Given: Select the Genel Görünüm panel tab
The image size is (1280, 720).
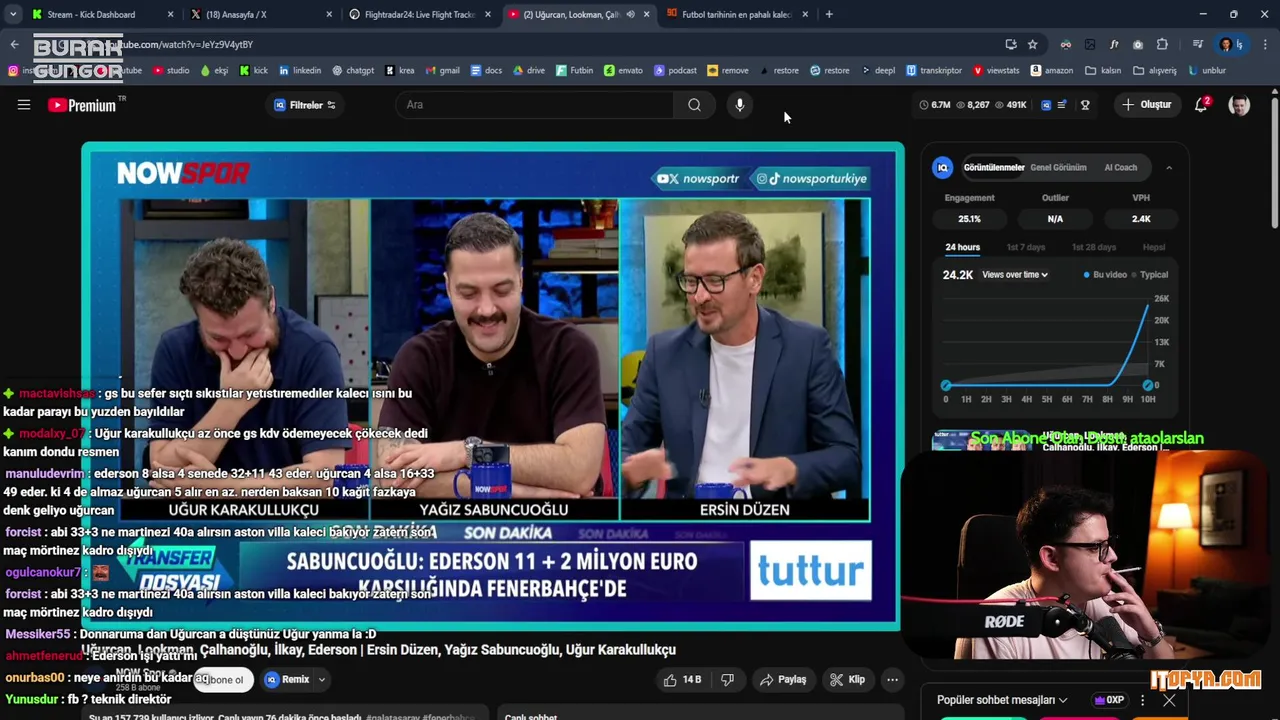Looking at the screenshot, I should pos(1058,168).
